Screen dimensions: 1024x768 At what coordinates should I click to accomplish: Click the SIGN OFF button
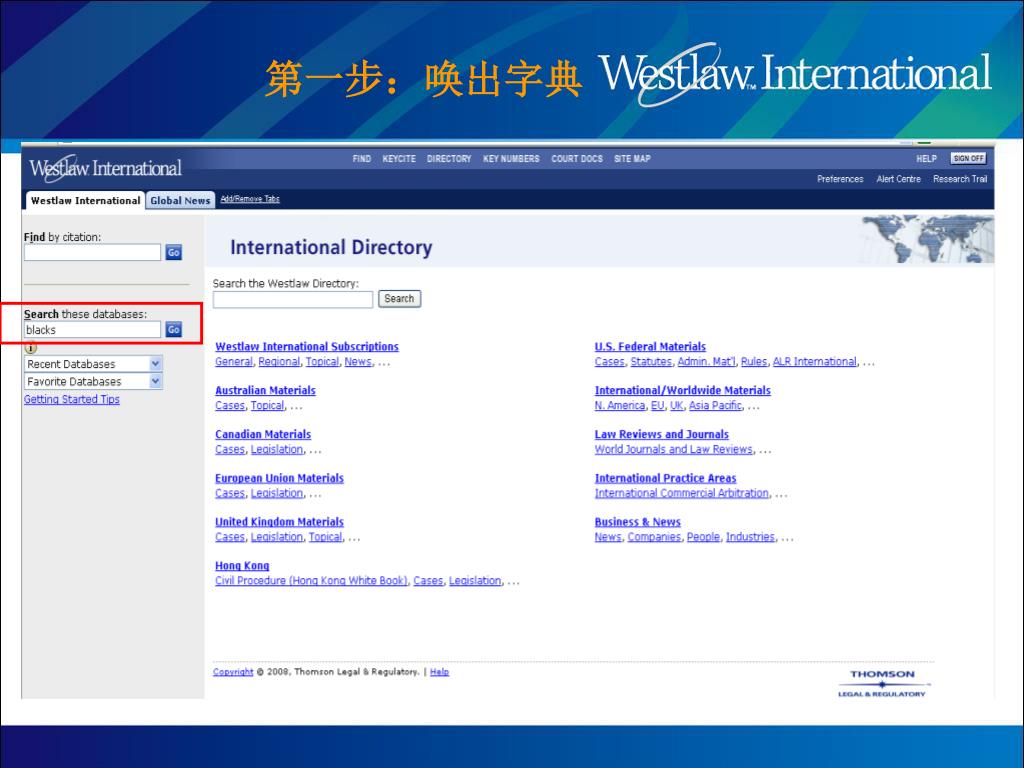click(968, 159)
